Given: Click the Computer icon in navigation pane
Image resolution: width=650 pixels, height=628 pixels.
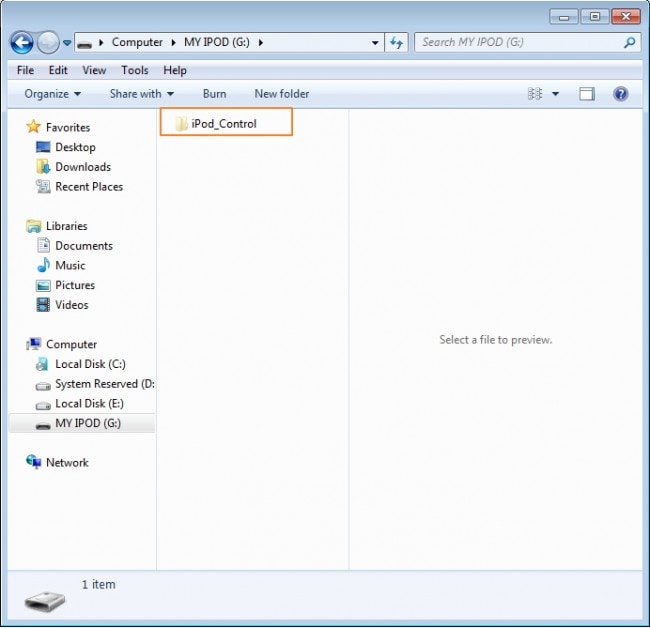Looking at the screenshot, I should click(34, 344).
